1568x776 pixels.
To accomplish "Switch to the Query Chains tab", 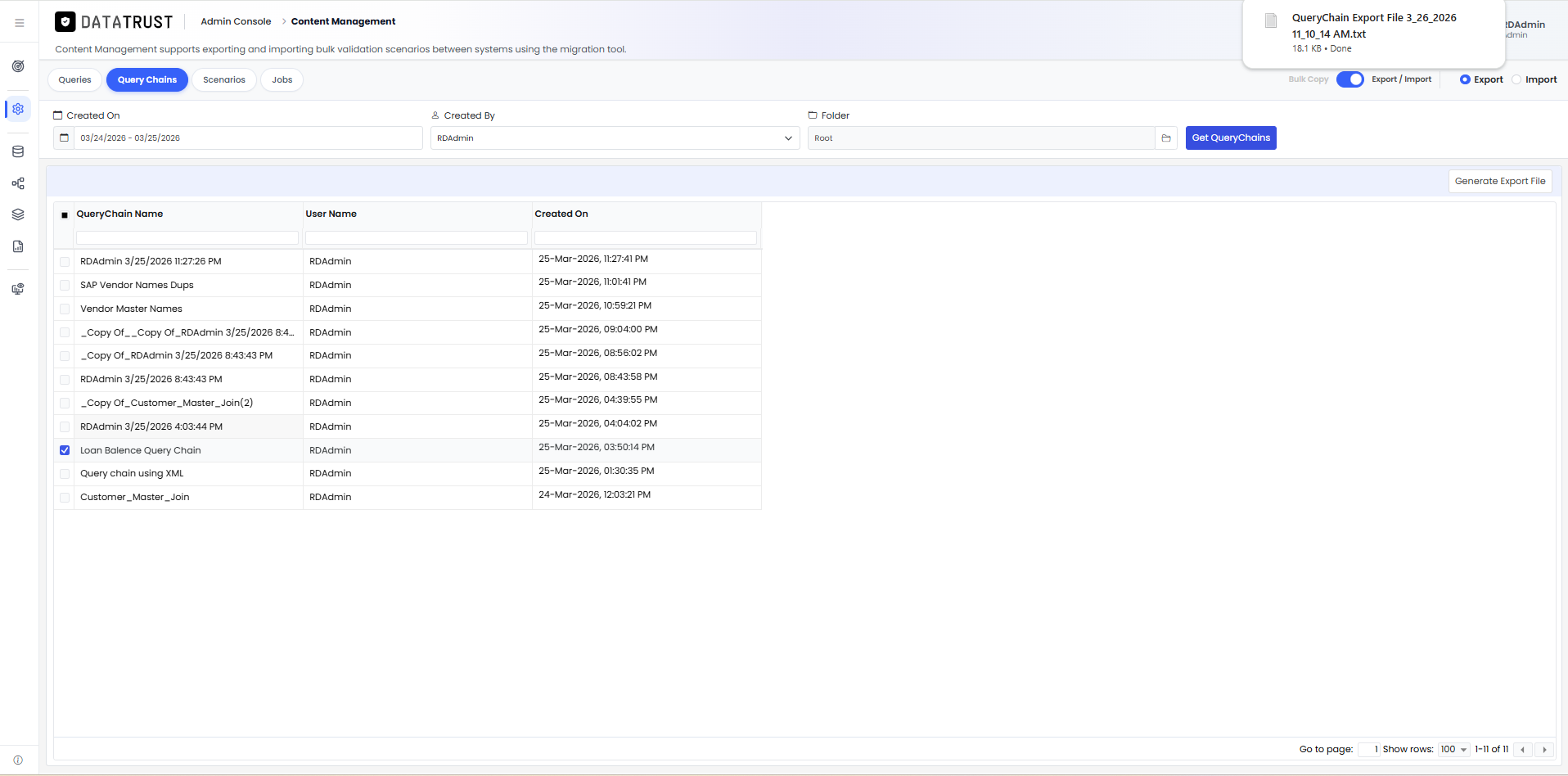I will pos(147,79).
